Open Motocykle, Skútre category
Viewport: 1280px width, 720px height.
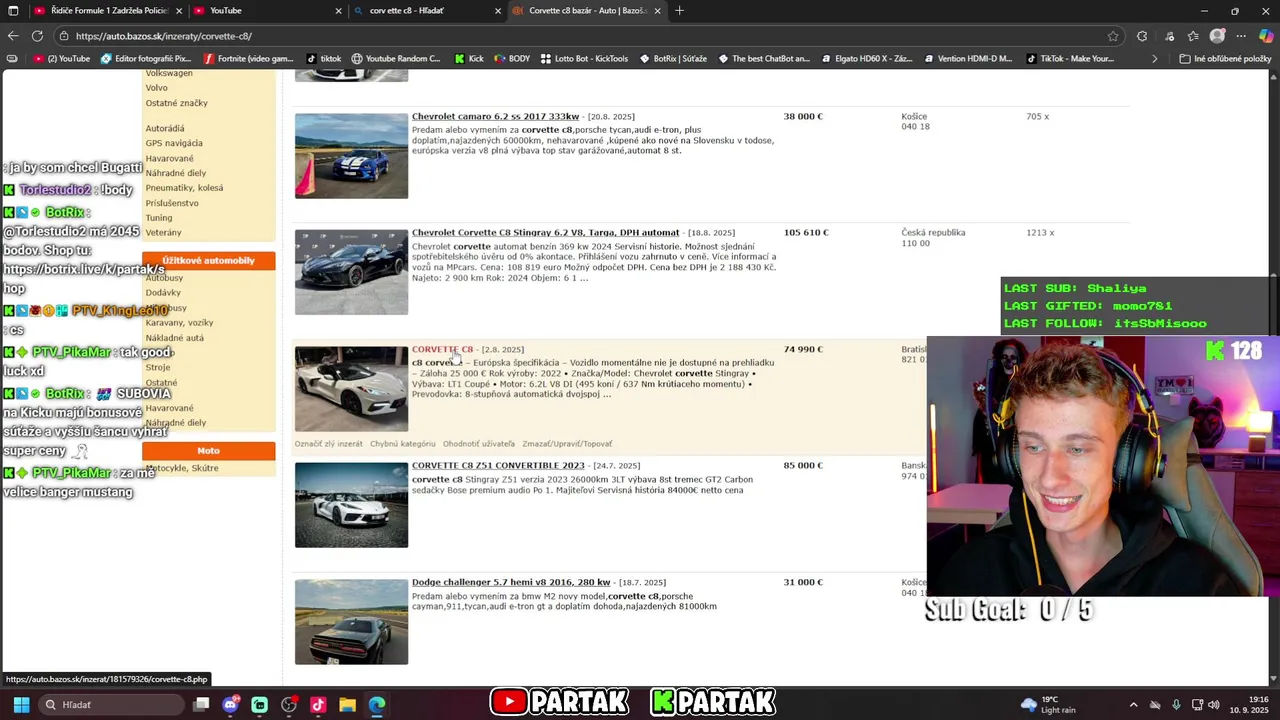(x=182, y=468)
